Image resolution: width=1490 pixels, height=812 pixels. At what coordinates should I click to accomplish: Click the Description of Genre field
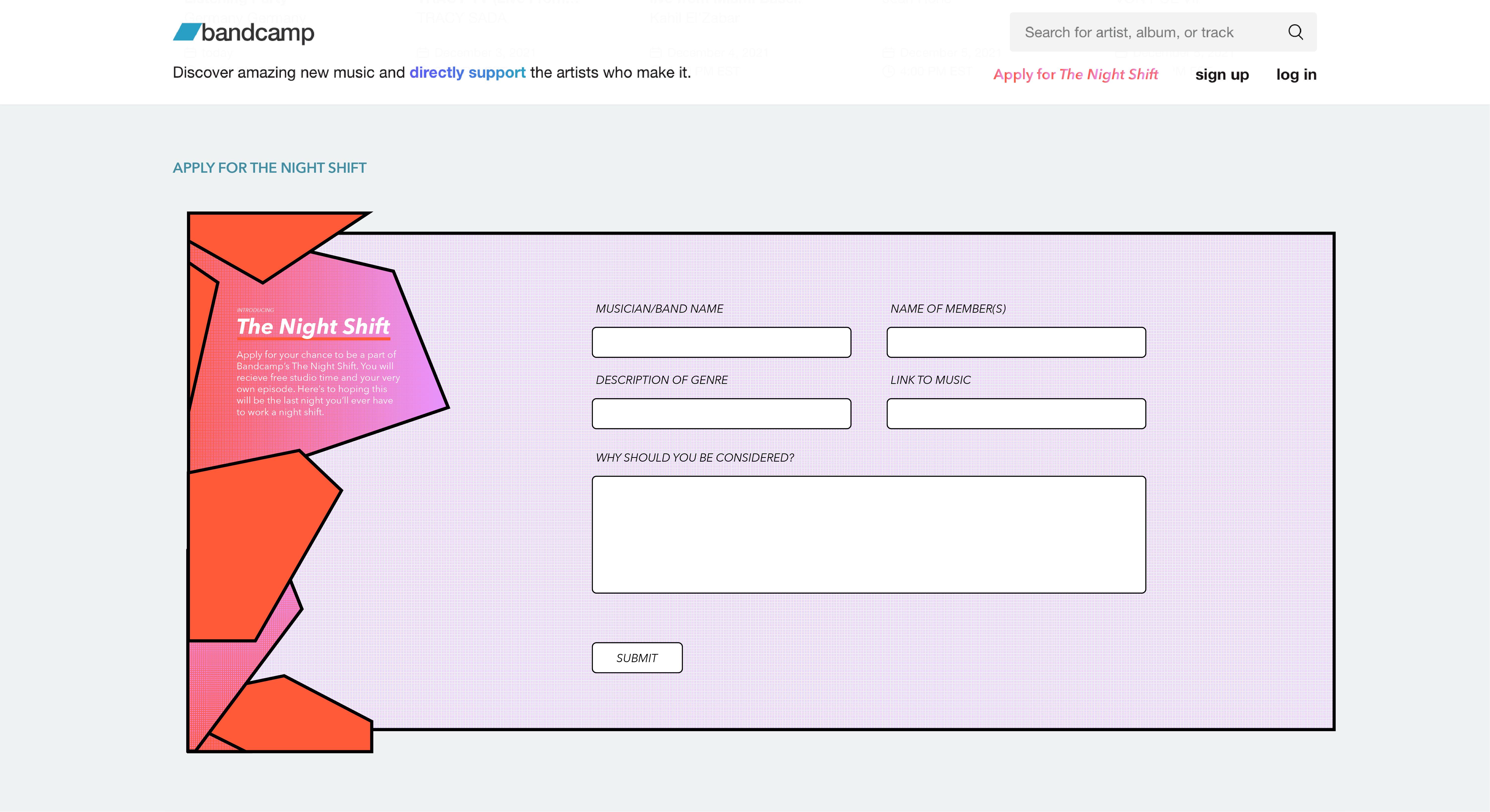click(x=721, y=413)
